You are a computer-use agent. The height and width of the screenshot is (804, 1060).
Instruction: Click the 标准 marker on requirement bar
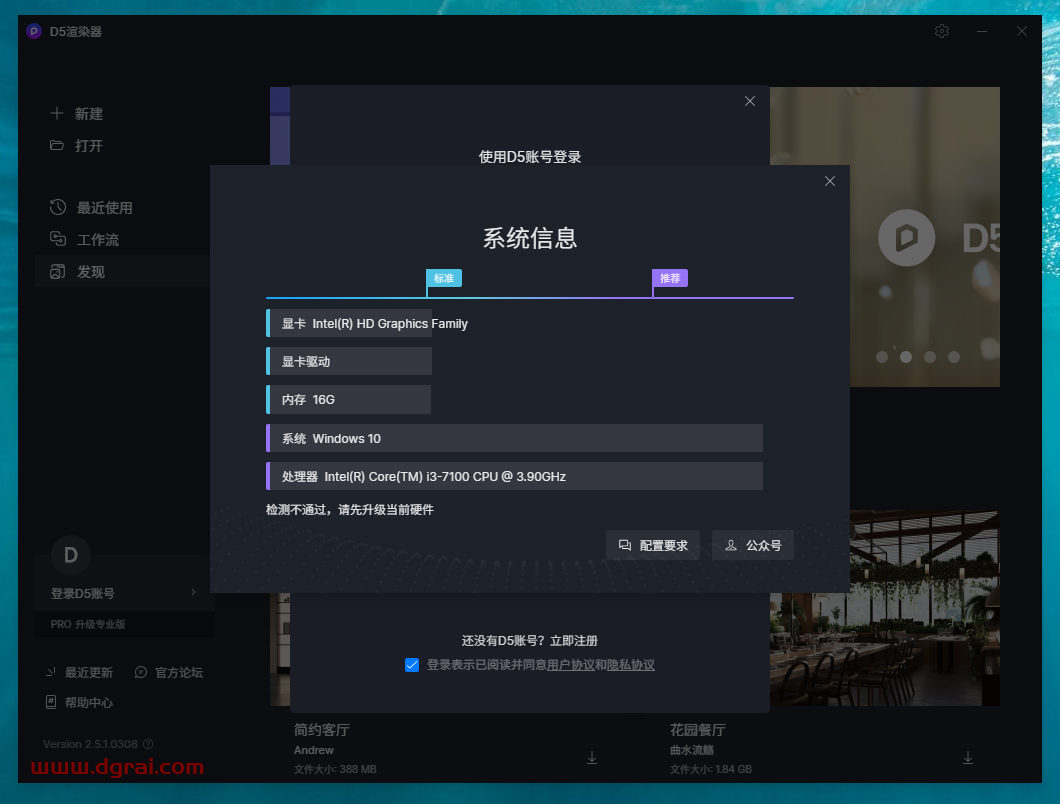(443, 278)
